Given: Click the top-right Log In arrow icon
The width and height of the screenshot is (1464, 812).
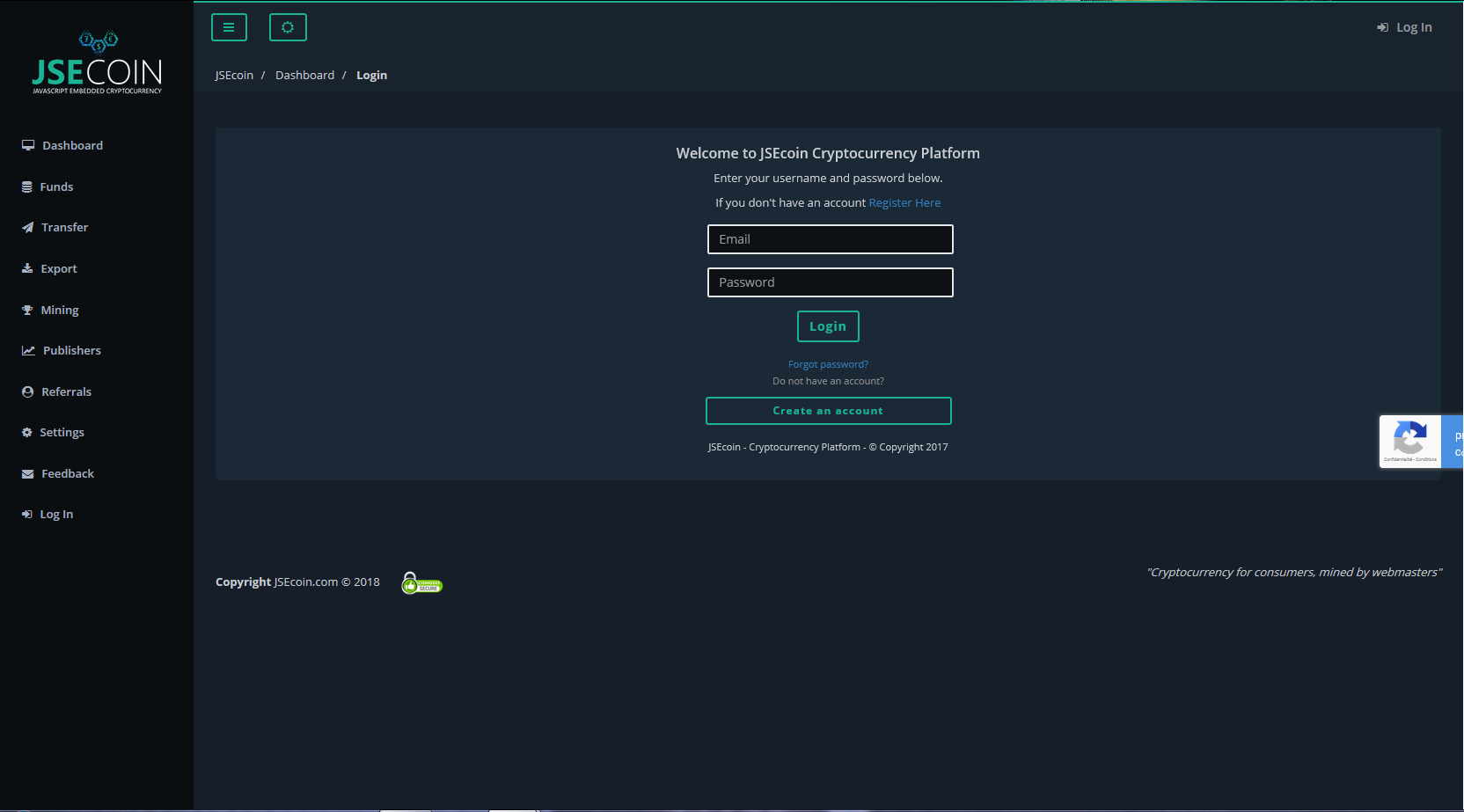Looking at the screenshot, I should tap(1383, 27).
